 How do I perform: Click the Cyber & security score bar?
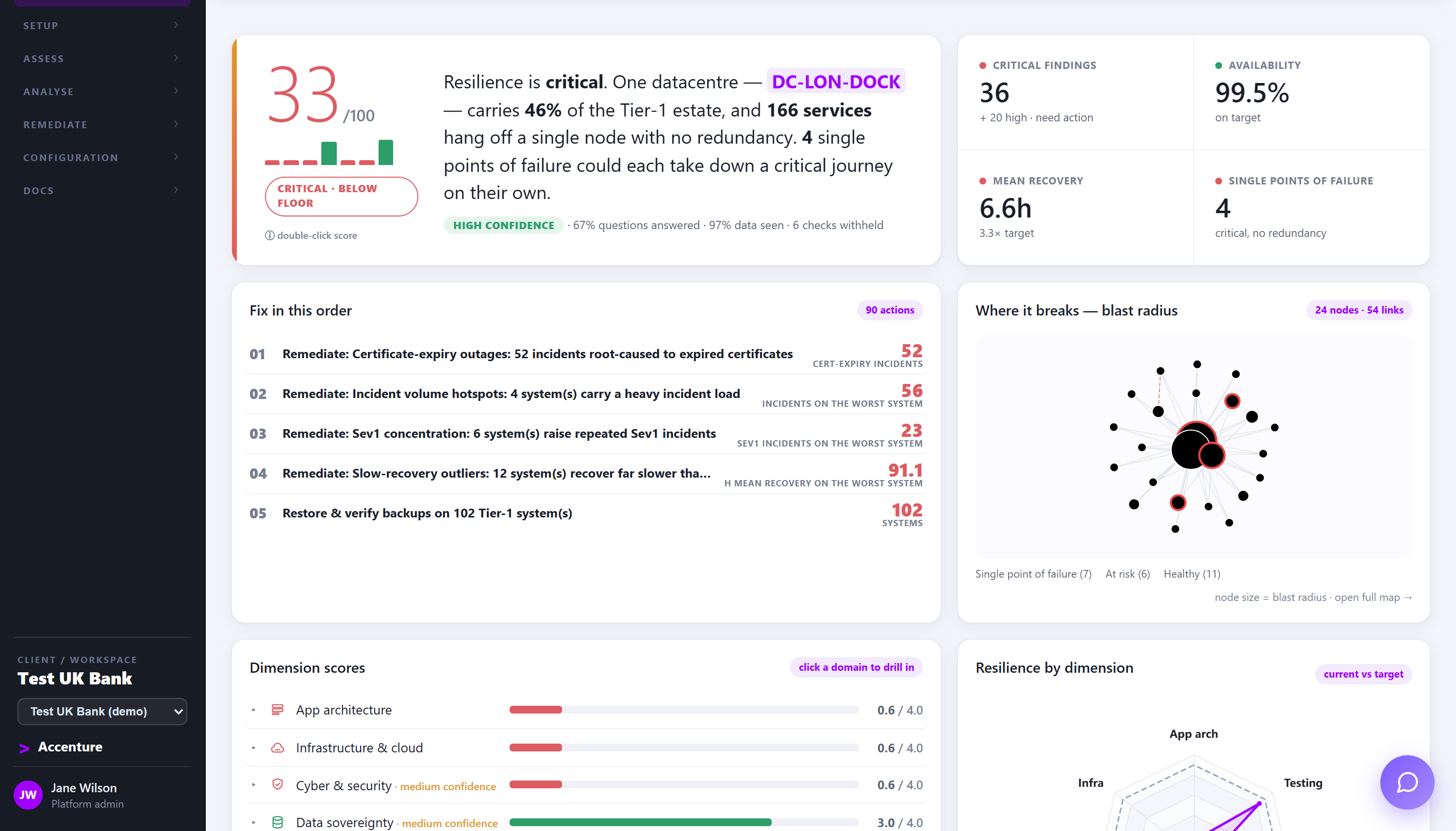point(683,785)
